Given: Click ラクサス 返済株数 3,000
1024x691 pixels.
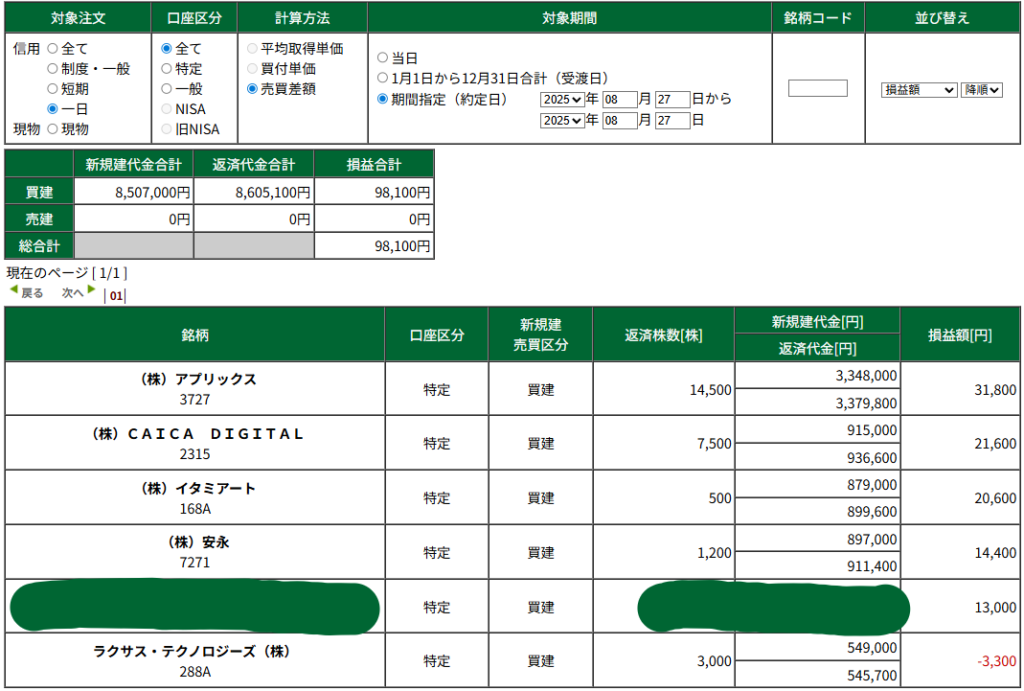Looking at the screenshot, I should coord(714,662).
